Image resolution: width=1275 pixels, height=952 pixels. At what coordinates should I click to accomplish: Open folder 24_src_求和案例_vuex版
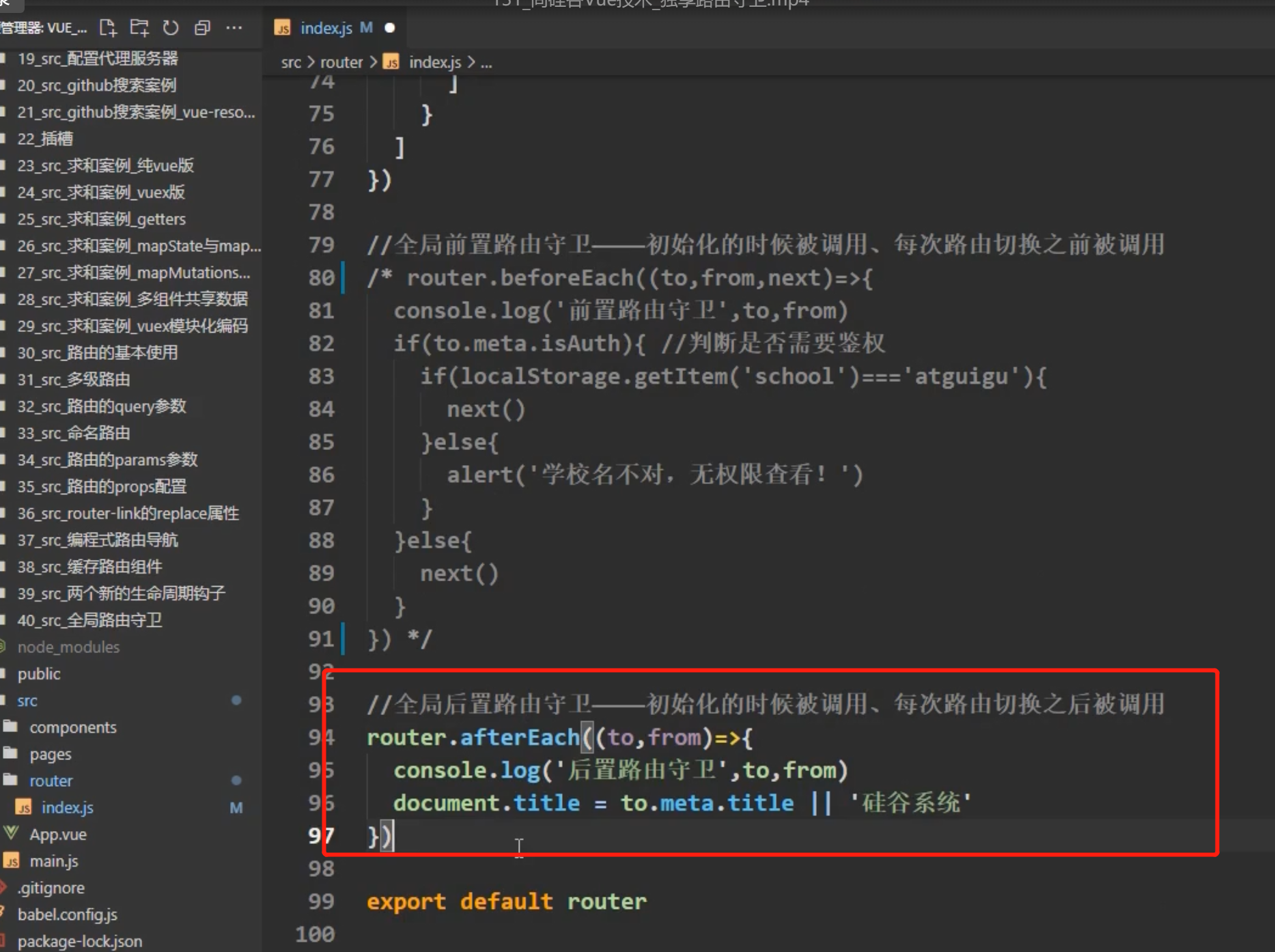[101, 193]
